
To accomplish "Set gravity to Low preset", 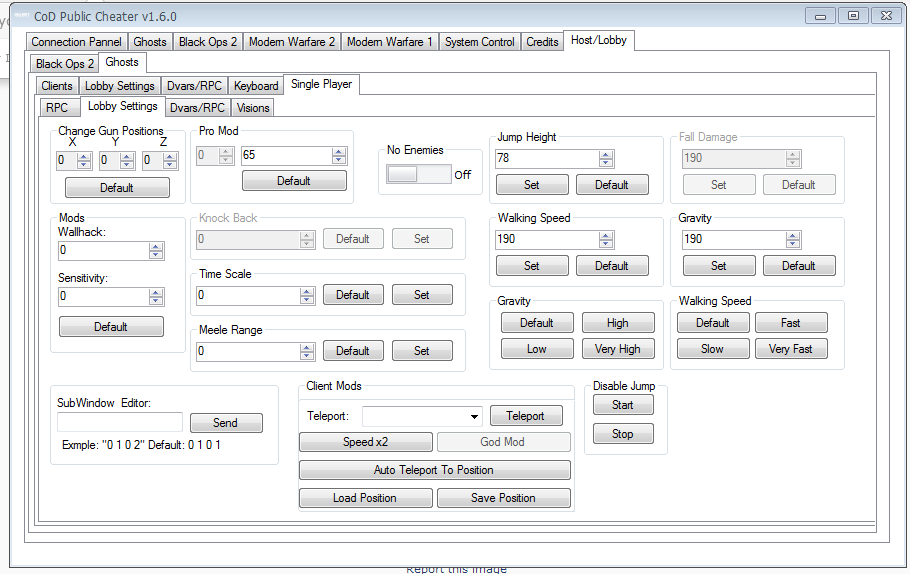I will click(537, 349).
